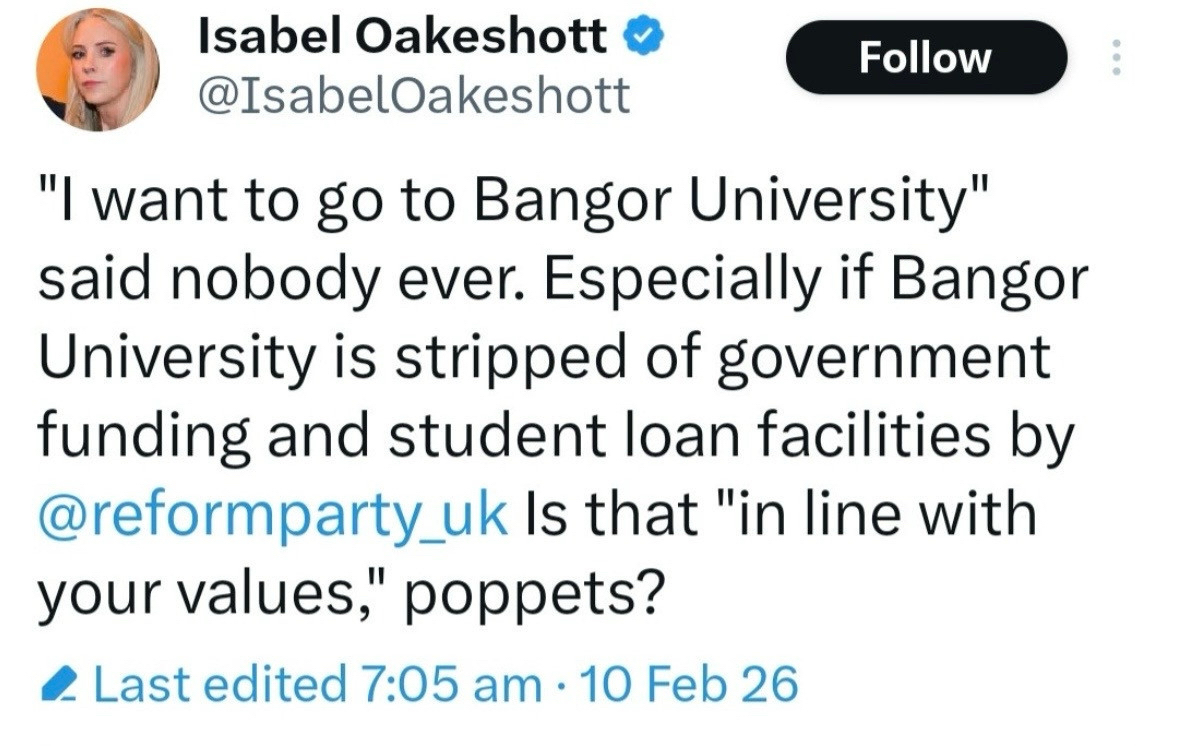The height and width of the screenshot is (746, 1178).
Task: Click the line "funding and student loan facilities by"
Action: pos(554,436)
